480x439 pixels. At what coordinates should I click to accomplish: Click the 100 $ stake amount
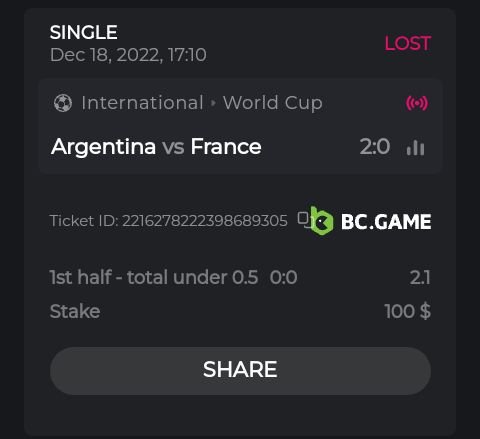click(408, 311)
